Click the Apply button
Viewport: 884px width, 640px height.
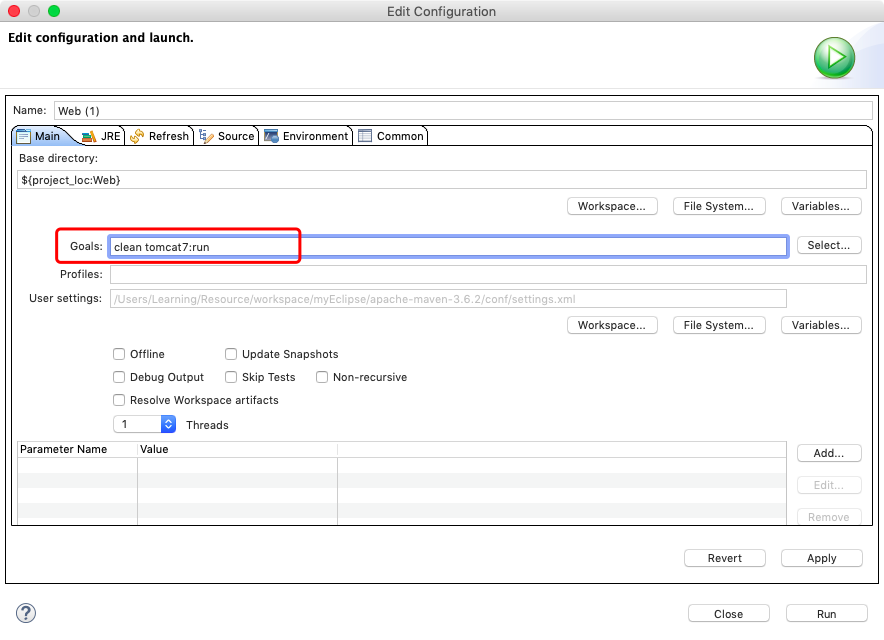click(x=821, y=558)
